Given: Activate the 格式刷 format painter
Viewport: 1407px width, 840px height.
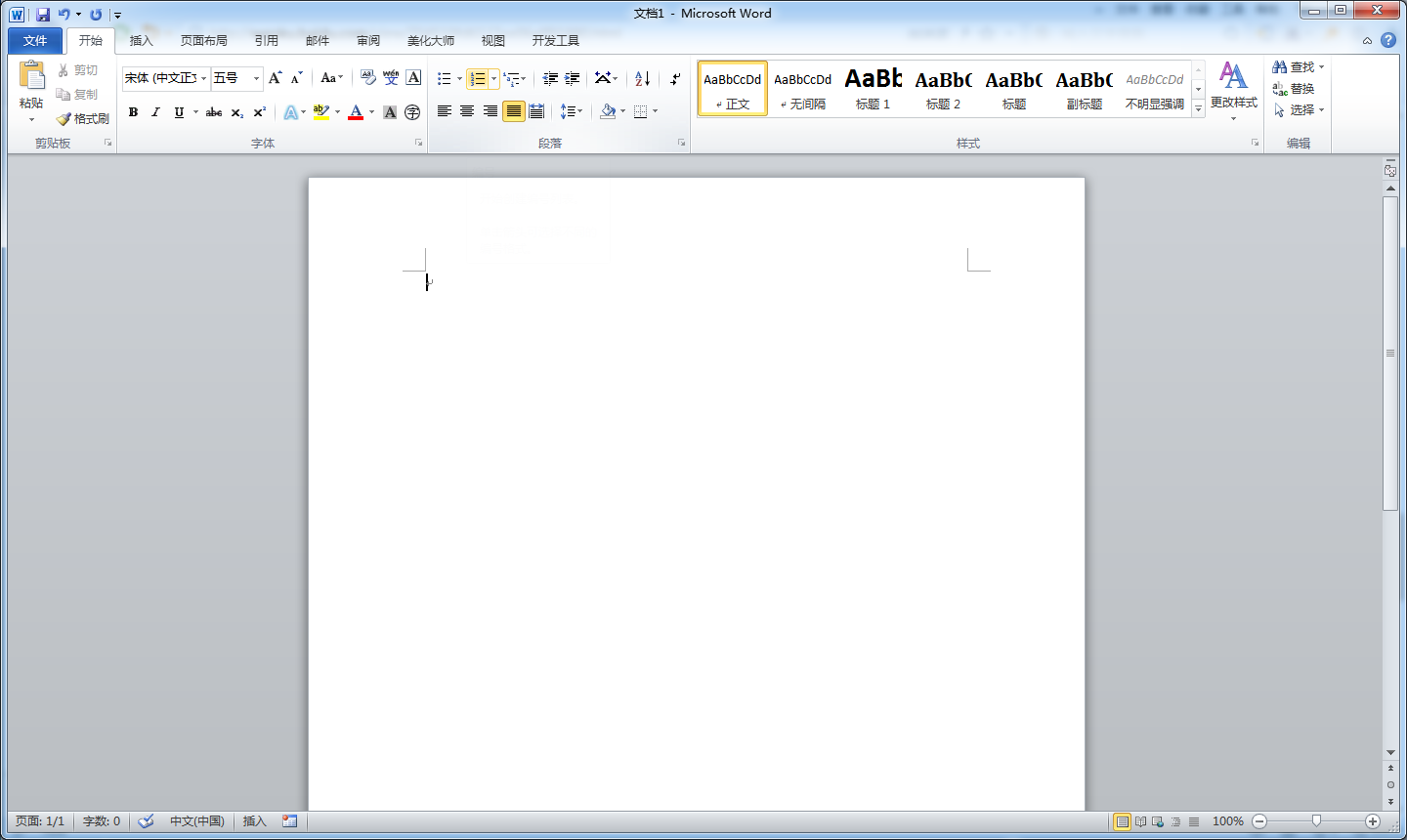Looking at the screenshot, I should [x=83, y=119].
